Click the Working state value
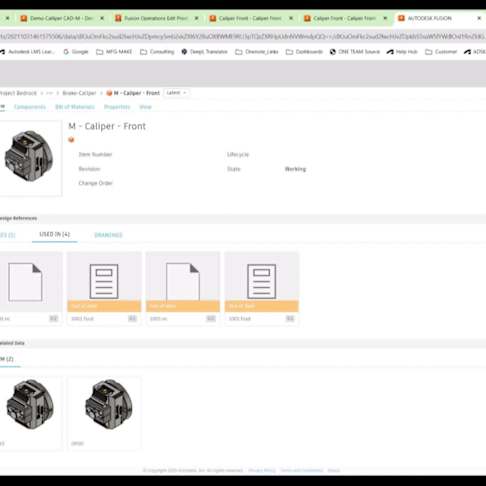This screenshot has height=486, width=486. 295,169
